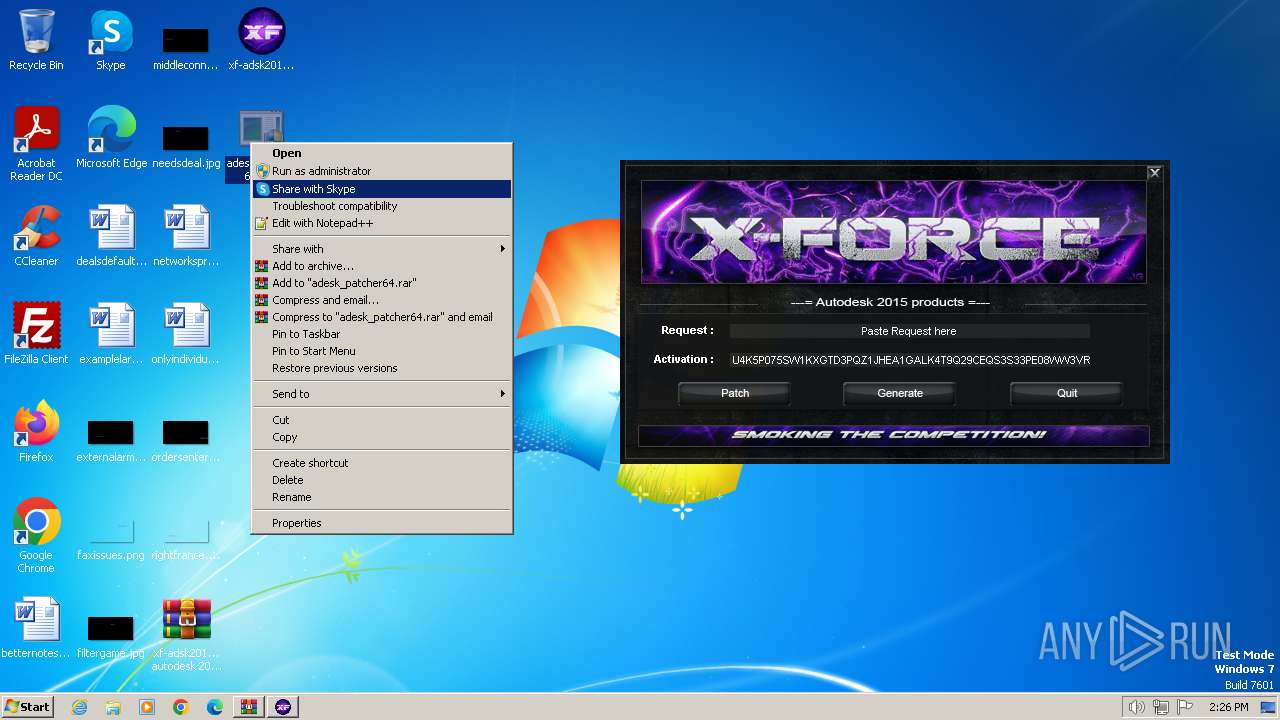The width and height of the screenshot is (1280, 720).
Task: Choose Add to "adesk_patcher64.rar"
Action: [x=382, y=283]
